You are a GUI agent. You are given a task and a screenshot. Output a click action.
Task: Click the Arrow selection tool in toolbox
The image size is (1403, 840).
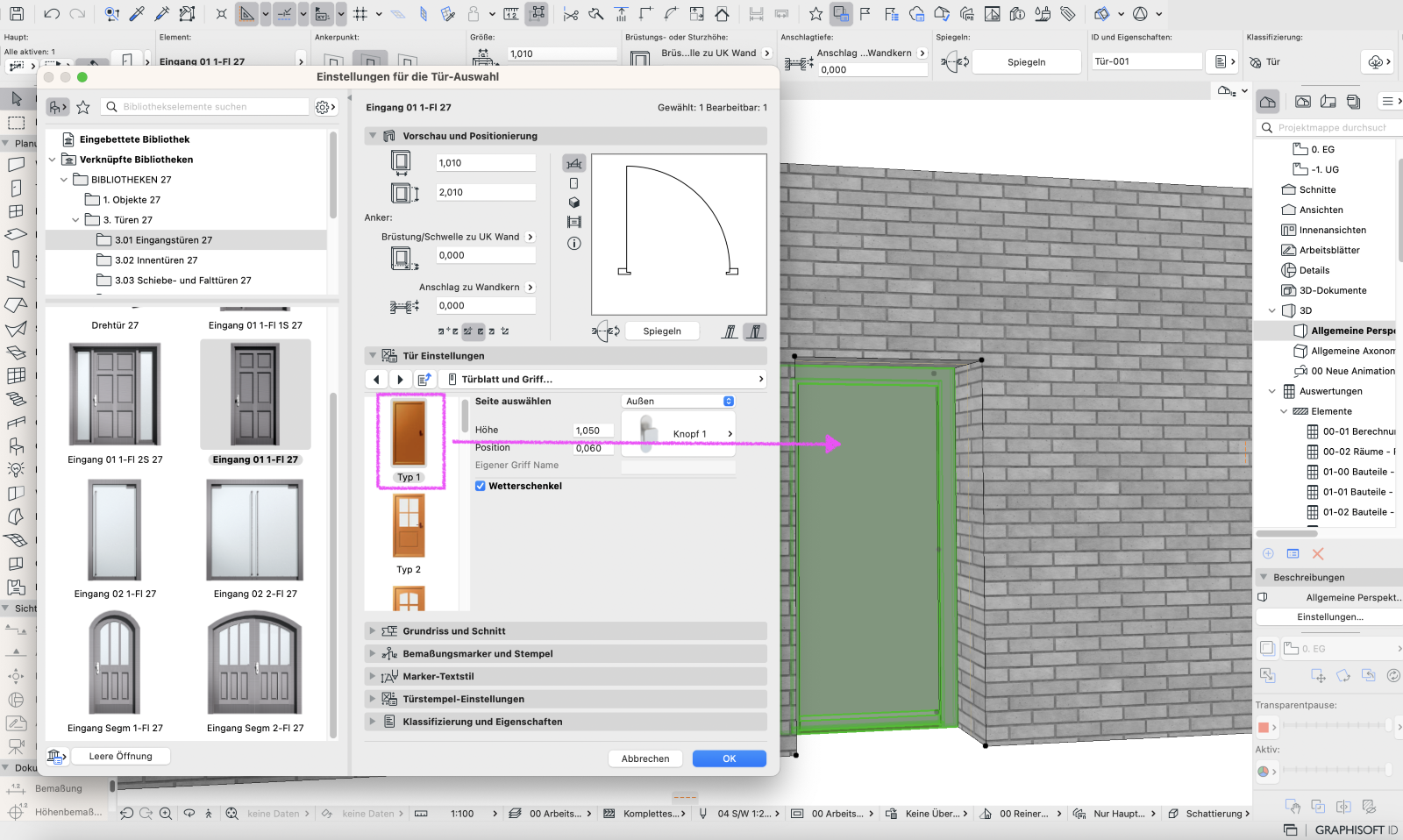click(16, 98)
